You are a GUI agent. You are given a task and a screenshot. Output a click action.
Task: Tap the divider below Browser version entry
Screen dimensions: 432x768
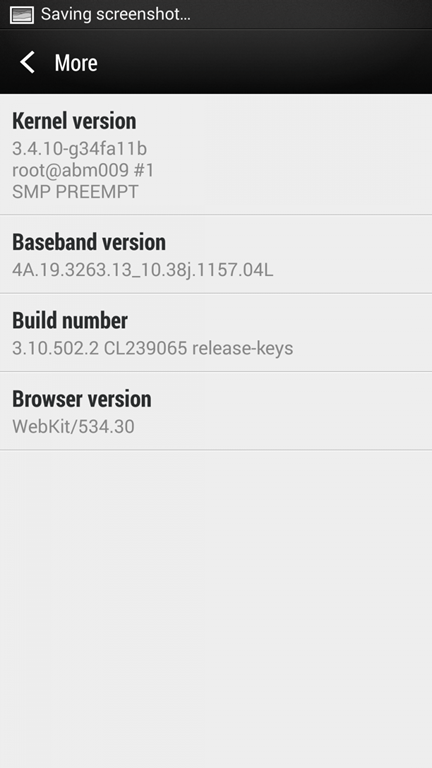pos(216,450)
